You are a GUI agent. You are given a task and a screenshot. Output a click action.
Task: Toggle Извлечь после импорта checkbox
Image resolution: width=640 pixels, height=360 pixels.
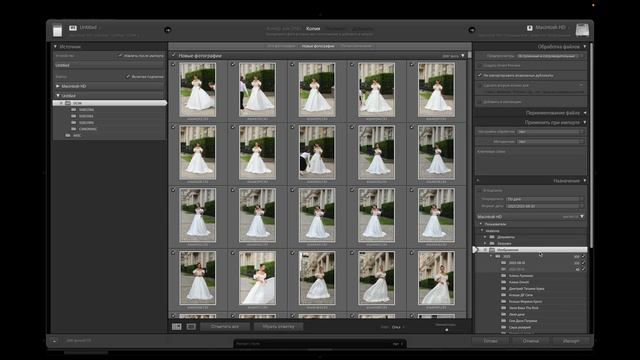click(x=120, y=56)
